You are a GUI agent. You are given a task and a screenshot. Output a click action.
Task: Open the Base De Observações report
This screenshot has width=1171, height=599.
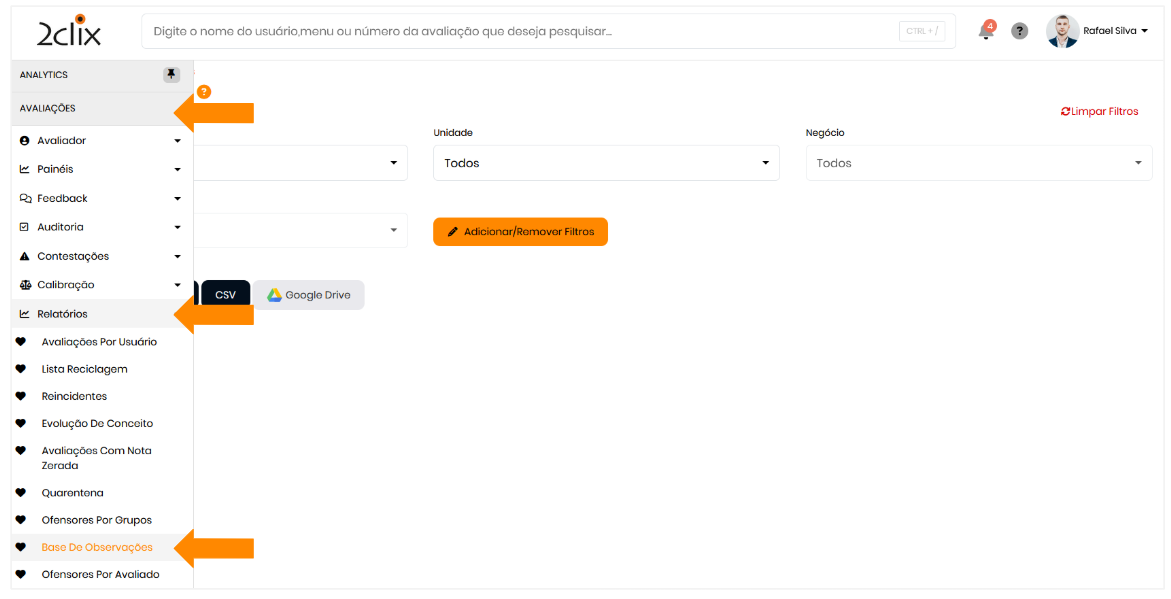pyautogui.click(x=97, y=547)
